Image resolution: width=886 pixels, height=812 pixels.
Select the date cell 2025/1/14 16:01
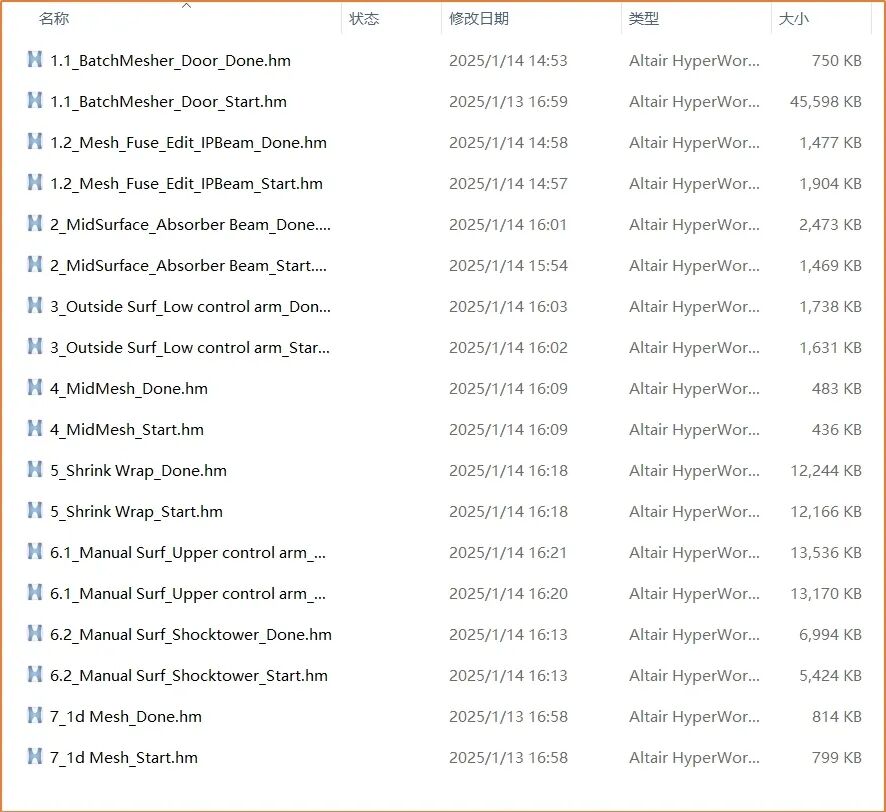[508, 224]
